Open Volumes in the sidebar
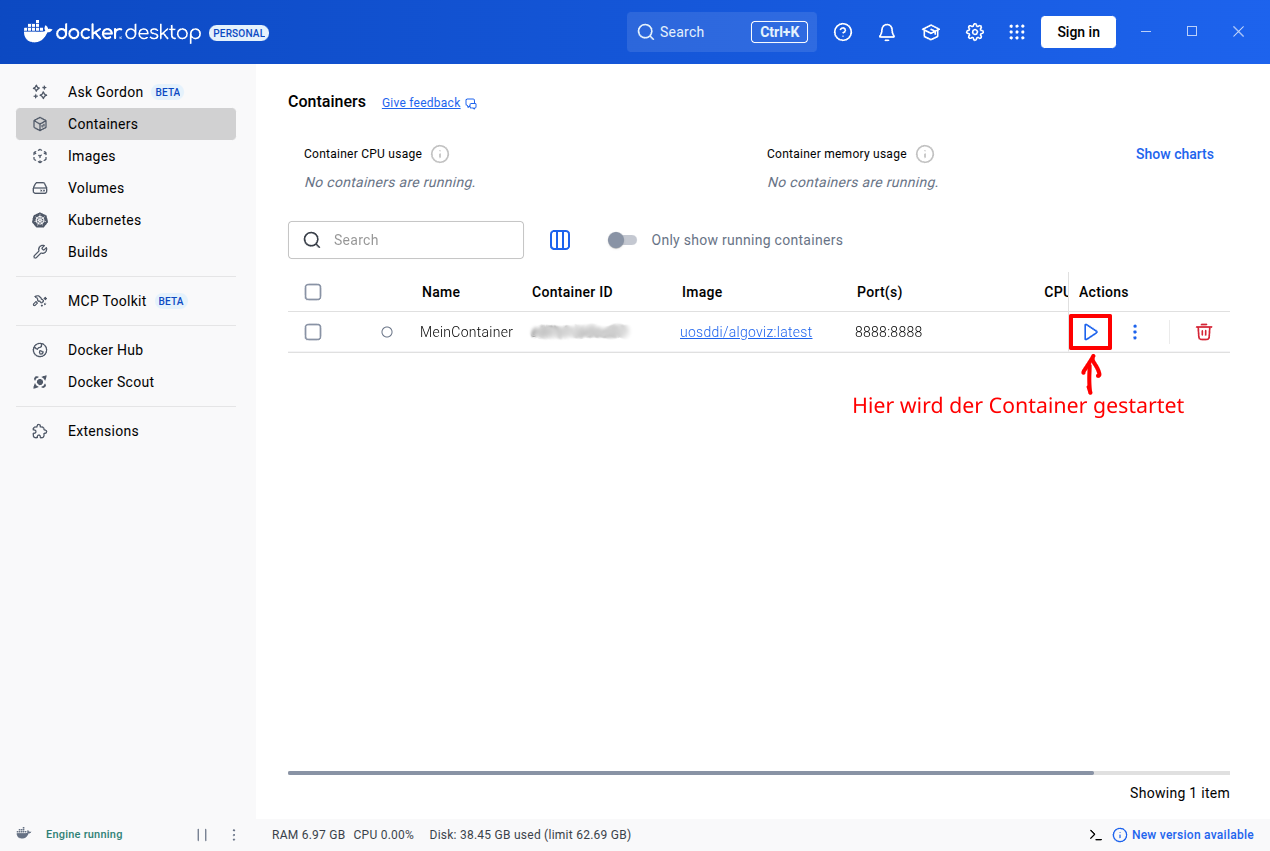The image size is (1270, 851). (96, 188)
